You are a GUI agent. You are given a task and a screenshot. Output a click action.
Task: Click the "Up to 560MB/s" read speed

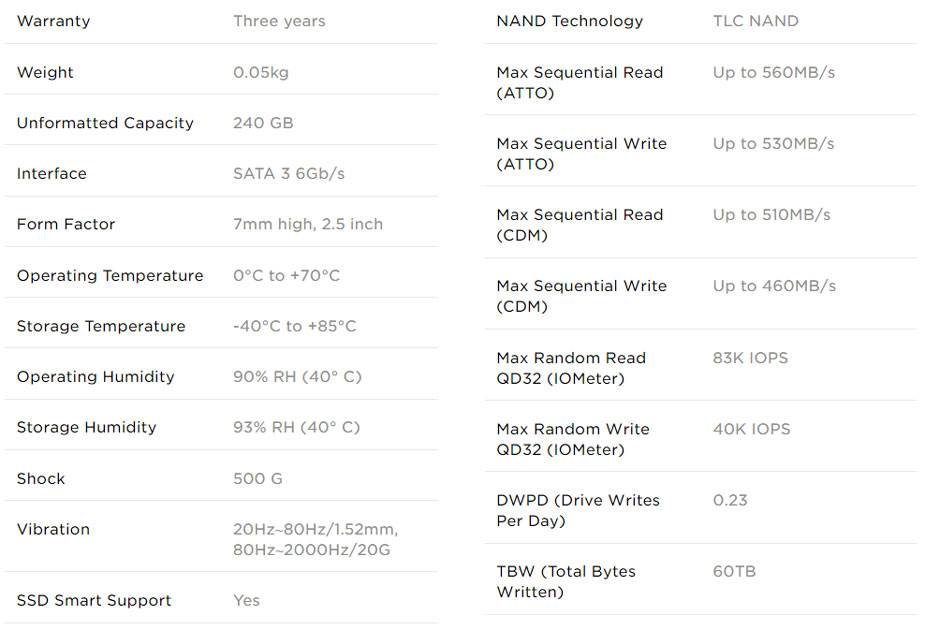pyautogui.click(x=774, y=72)
